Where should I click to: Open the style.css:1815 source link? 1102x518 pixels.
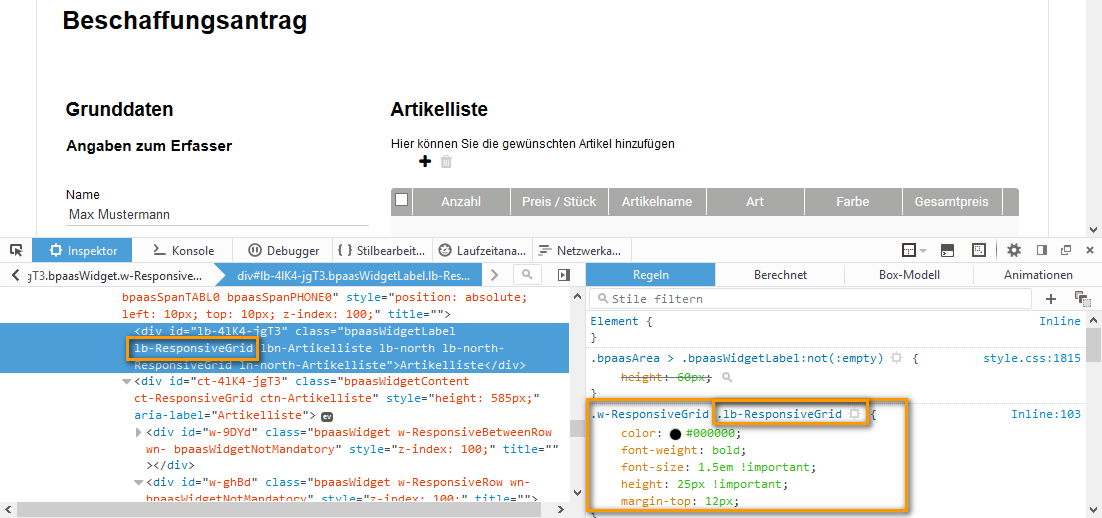click(x=1031, y=357)
